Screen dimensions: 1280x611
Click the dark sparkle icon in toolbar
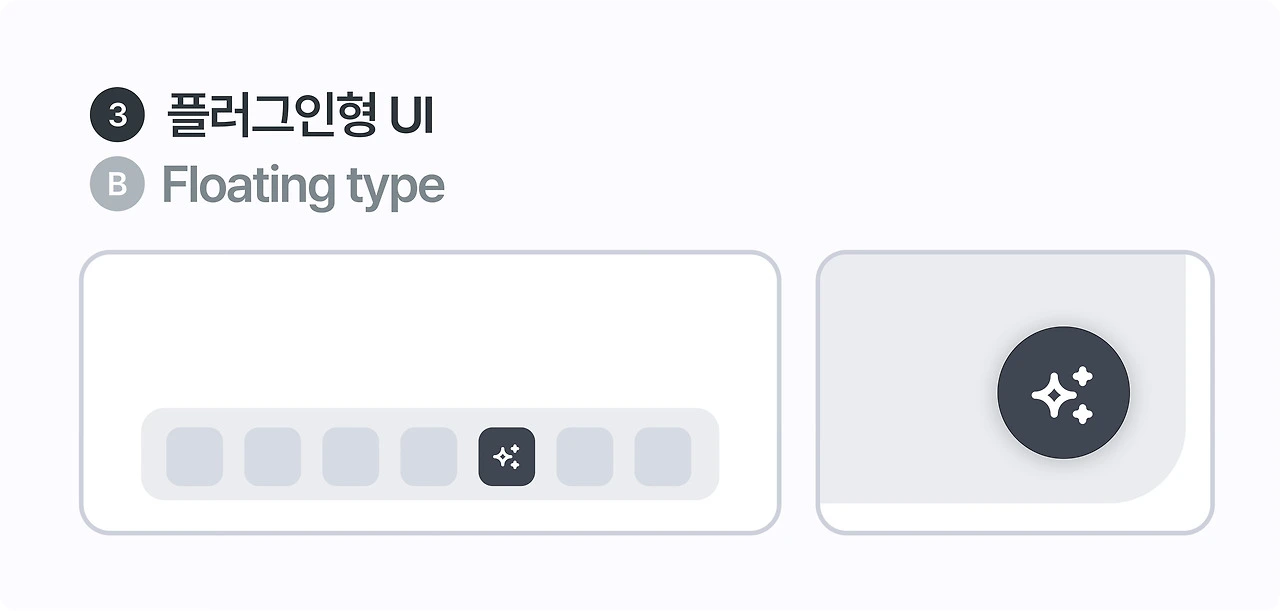(507, 457)
